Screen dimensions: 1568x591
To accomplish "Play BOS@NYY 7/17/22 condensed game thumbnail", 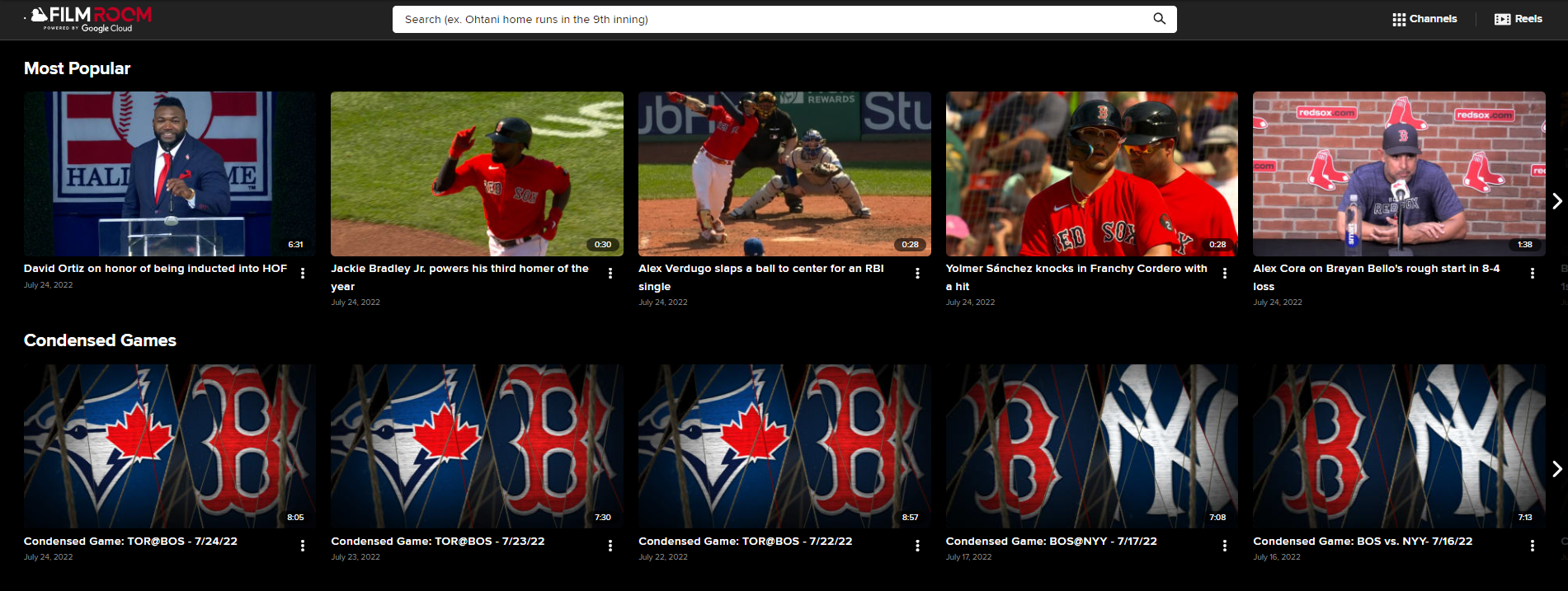I will [1092, 446].
